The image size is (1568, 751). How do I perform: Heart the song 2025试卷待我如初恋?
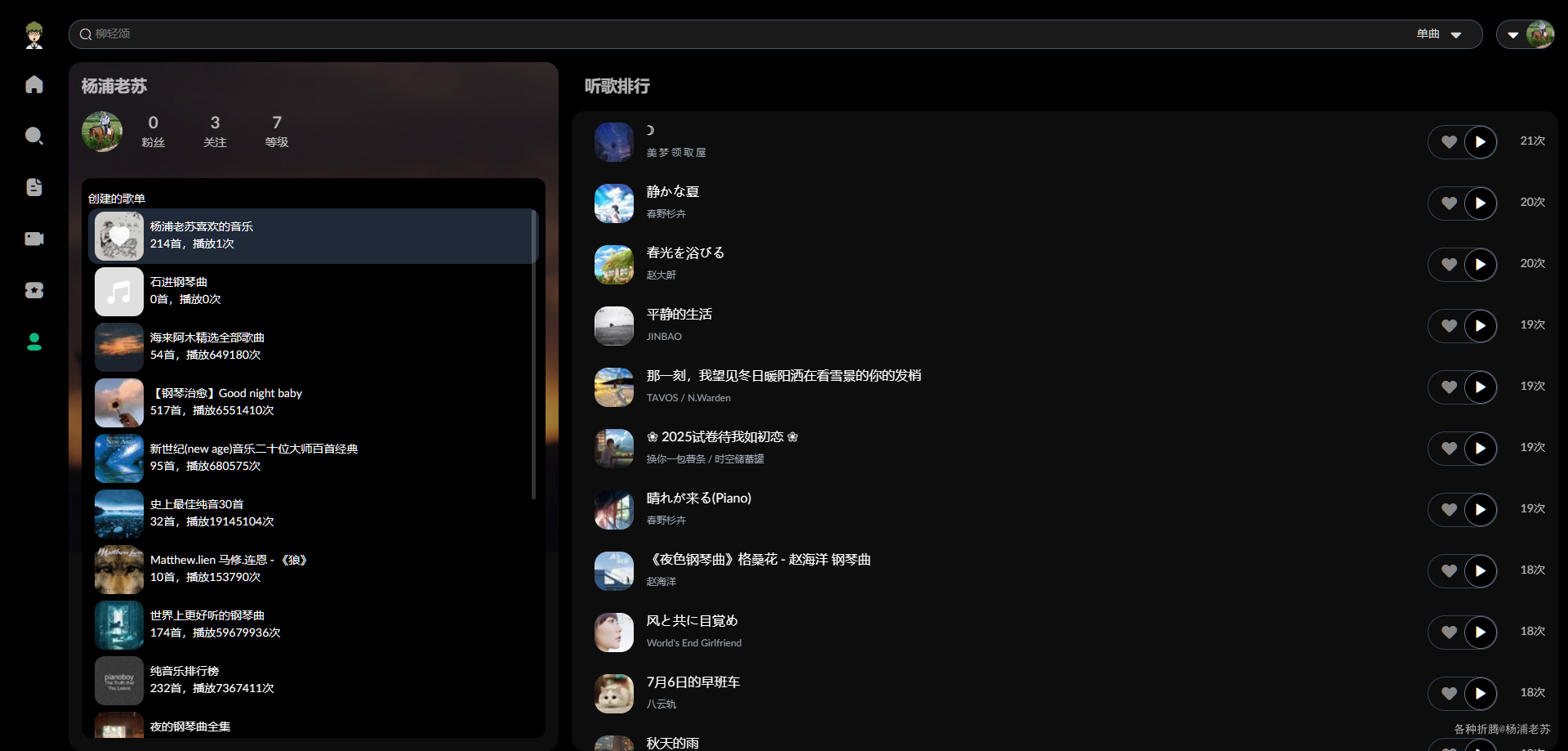(1449, 449)
